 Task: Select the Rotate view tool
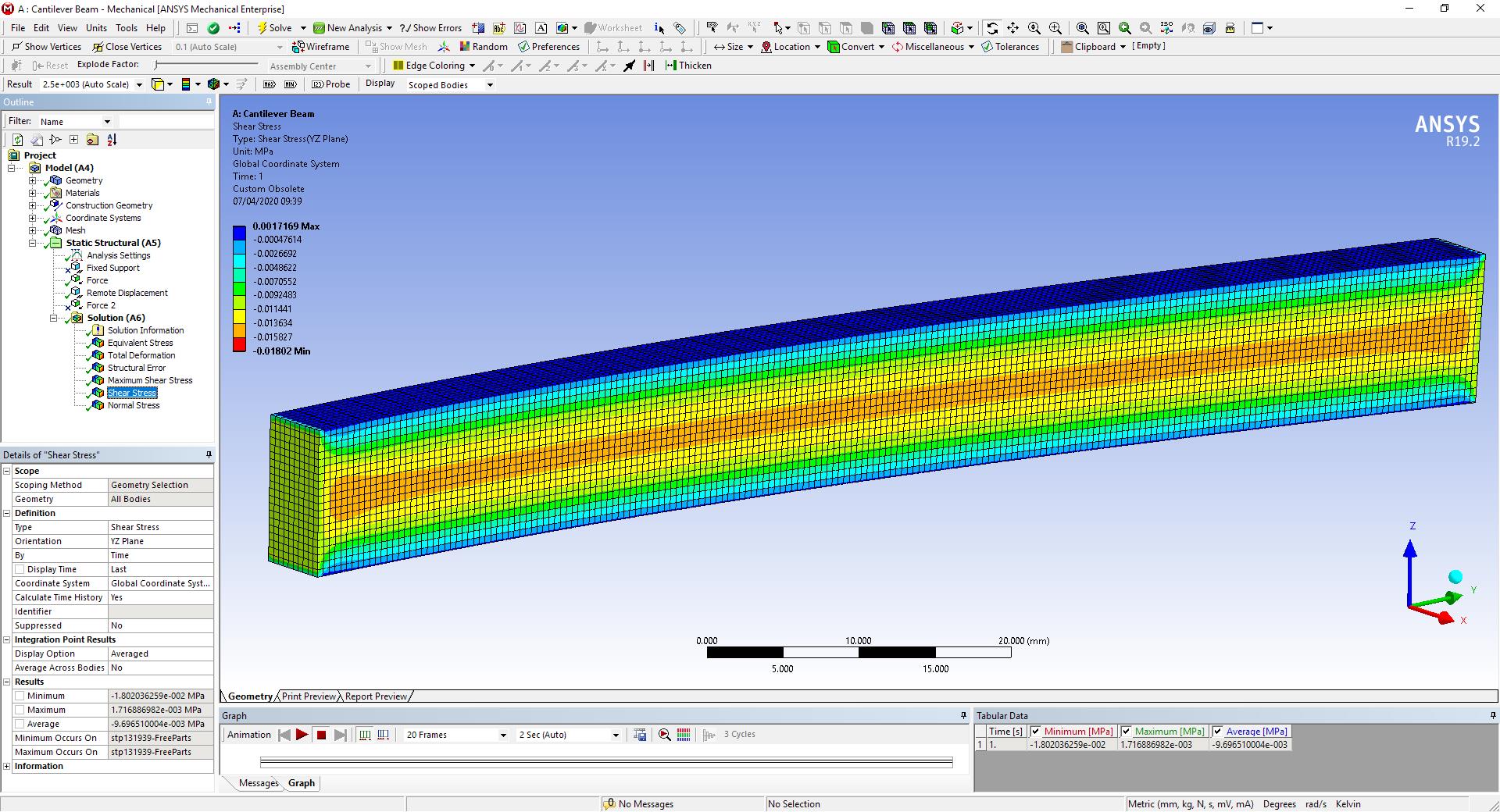point(992,28)
